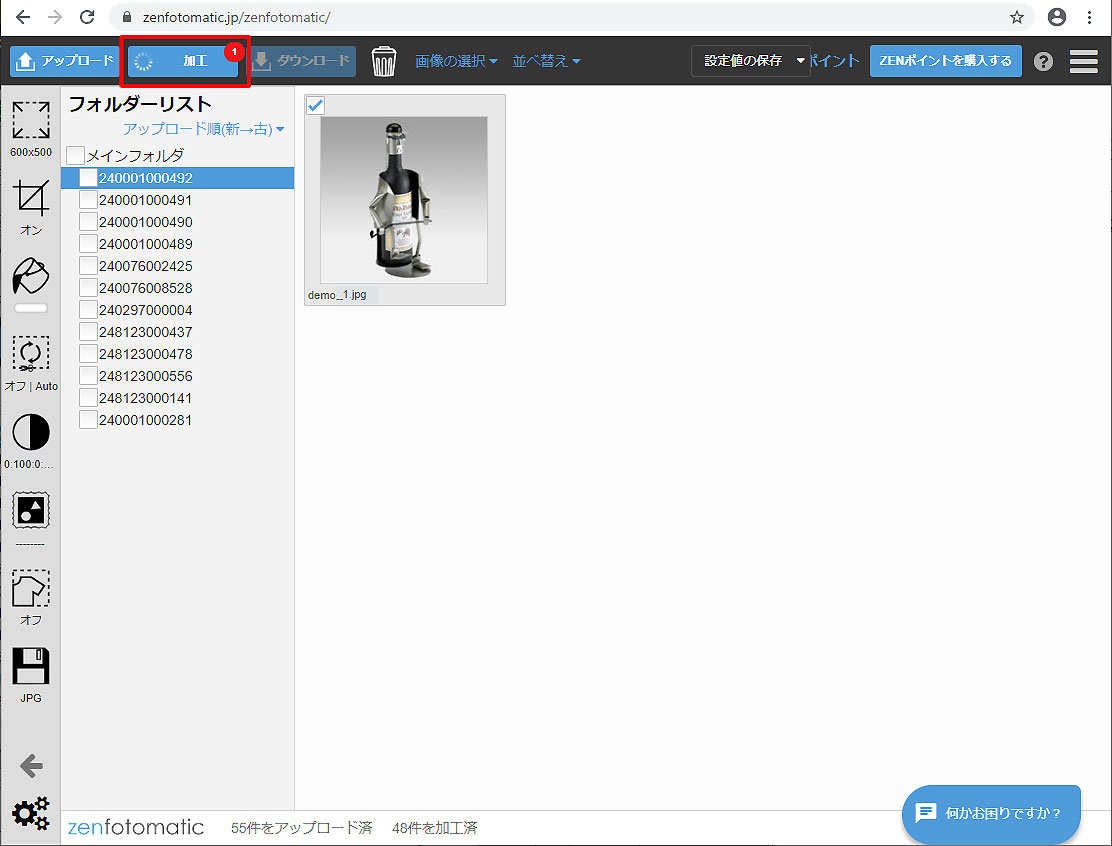
Task: Open the 画像の選択 dropdown menu
Action: pos(456,61)
